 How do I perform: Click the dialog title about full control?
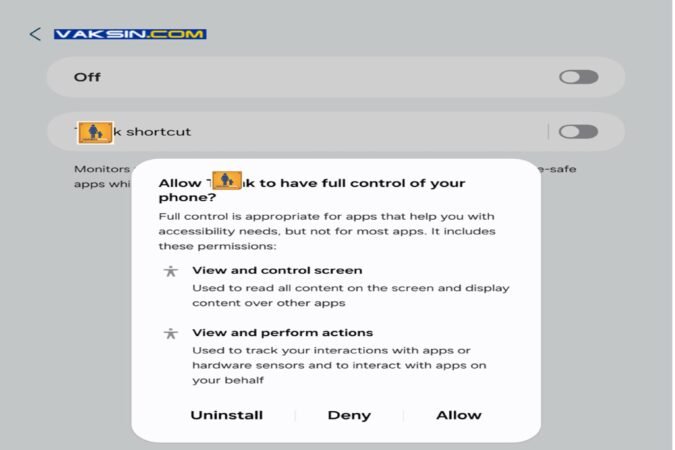point(312,190)
